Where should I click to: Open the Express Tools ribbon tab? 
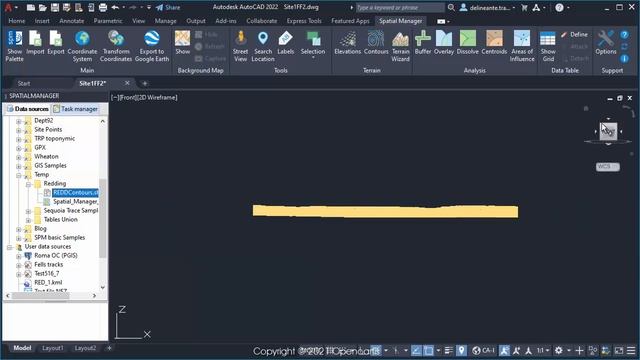[x=304, y=21]
